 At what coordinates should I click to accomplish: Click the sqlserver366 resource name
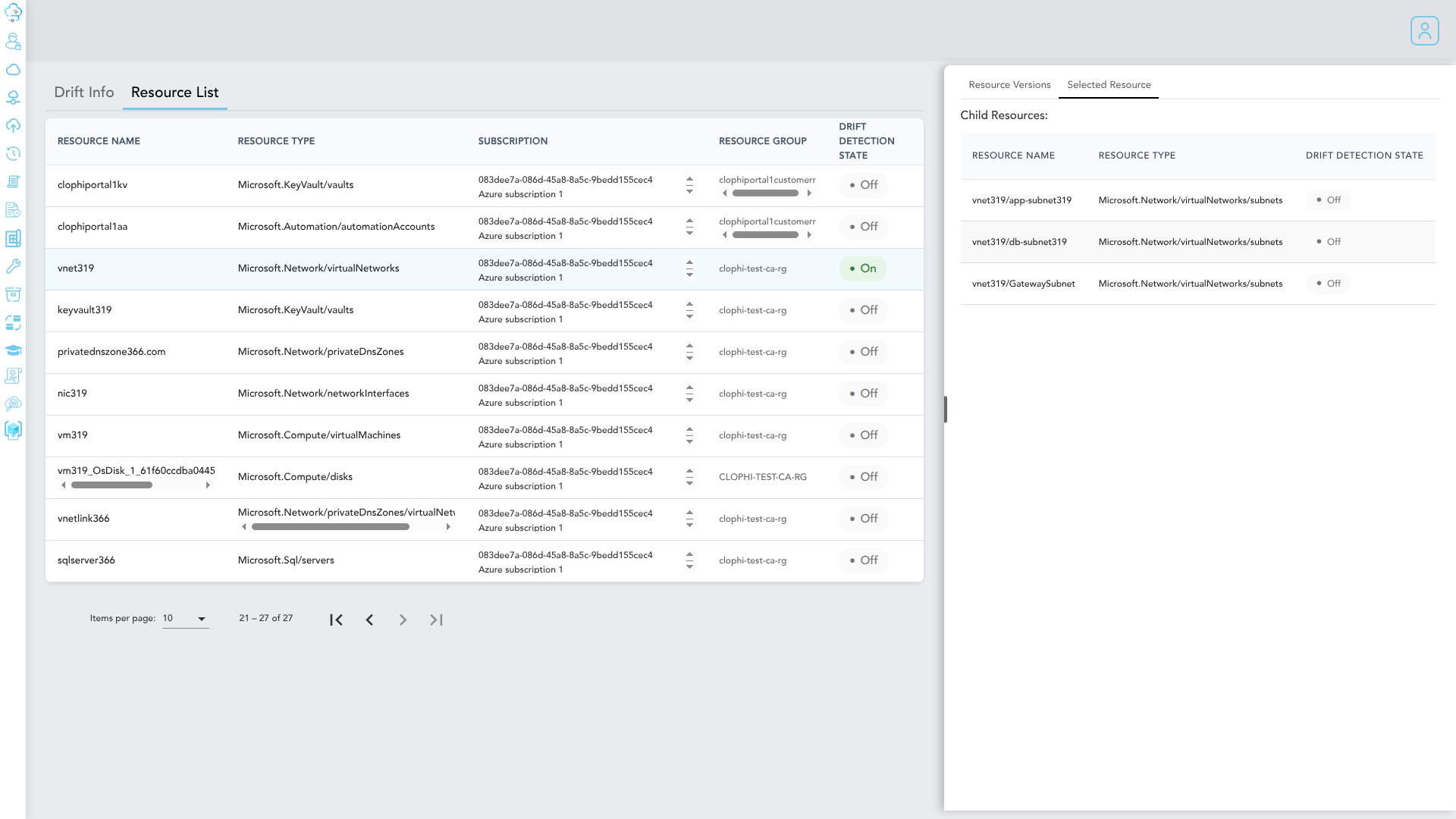[x=86, y=560]
